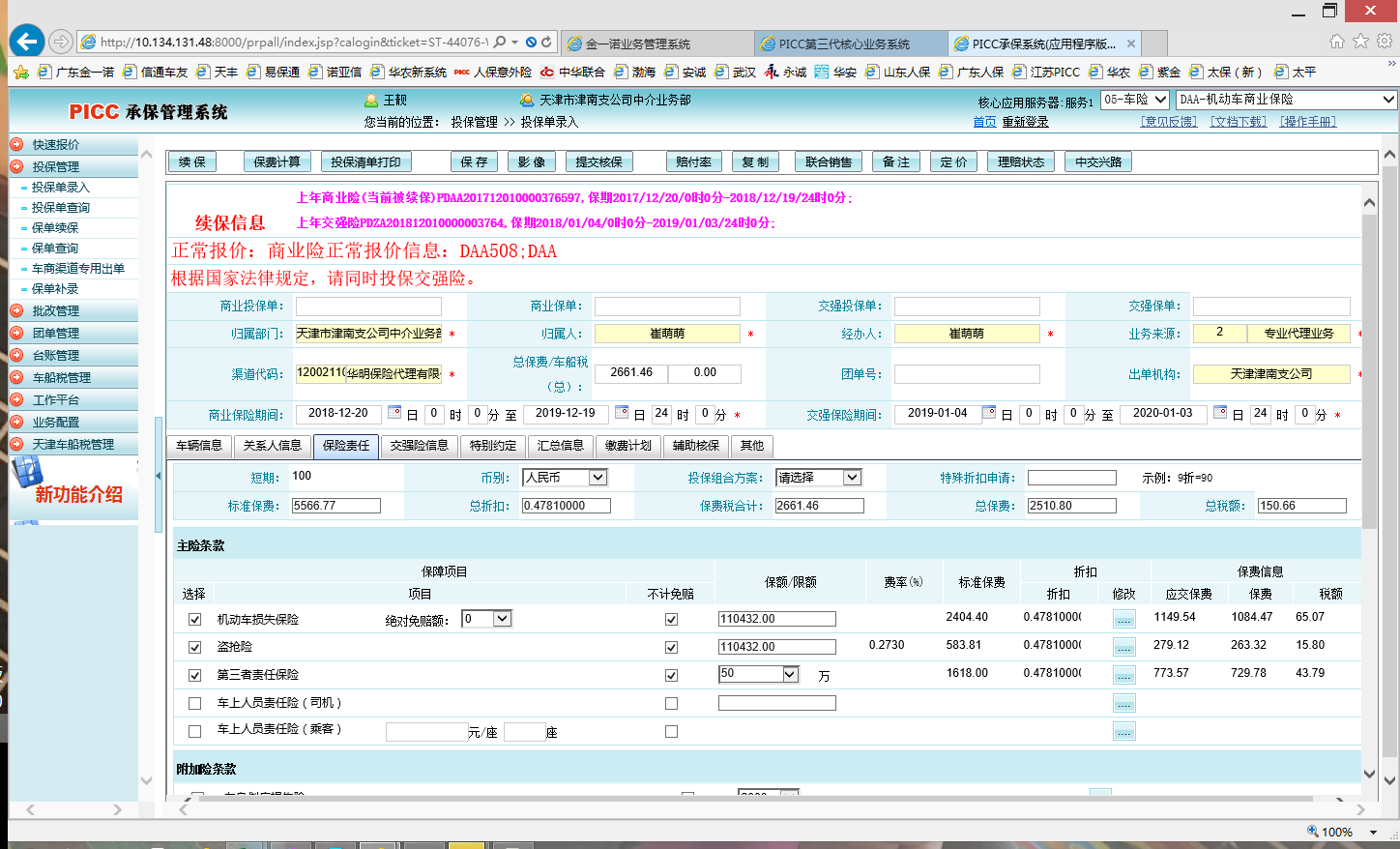
Task: Click the browser back arrow button
Action: [27, 42]
